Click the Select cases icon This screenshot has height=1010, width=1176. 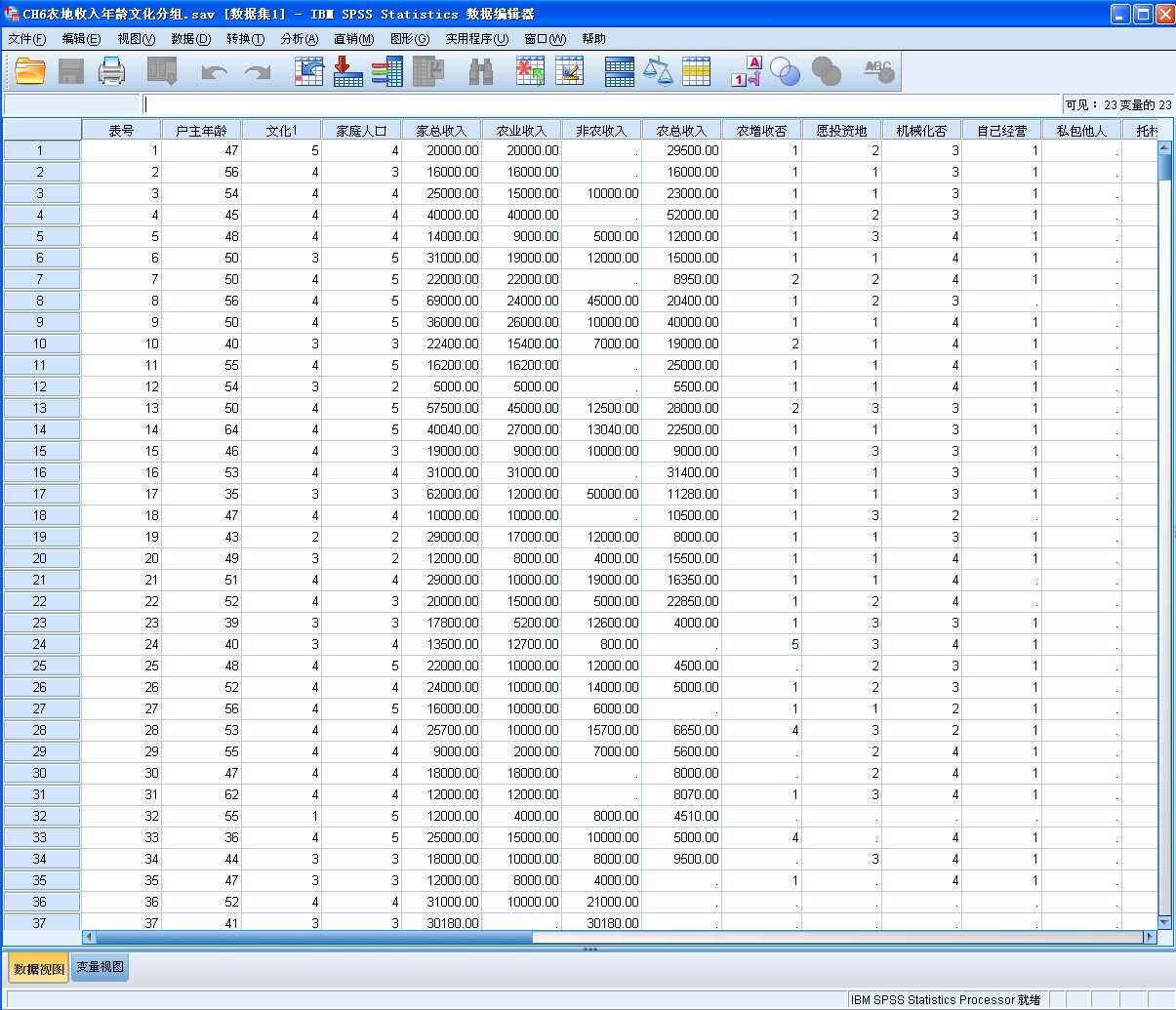tap(696, 71)
